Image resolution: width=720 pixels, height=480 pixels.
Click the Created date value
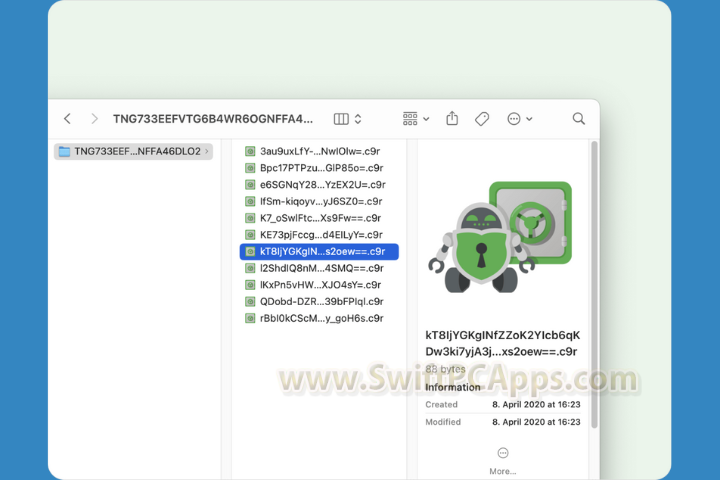click(536, 405)
